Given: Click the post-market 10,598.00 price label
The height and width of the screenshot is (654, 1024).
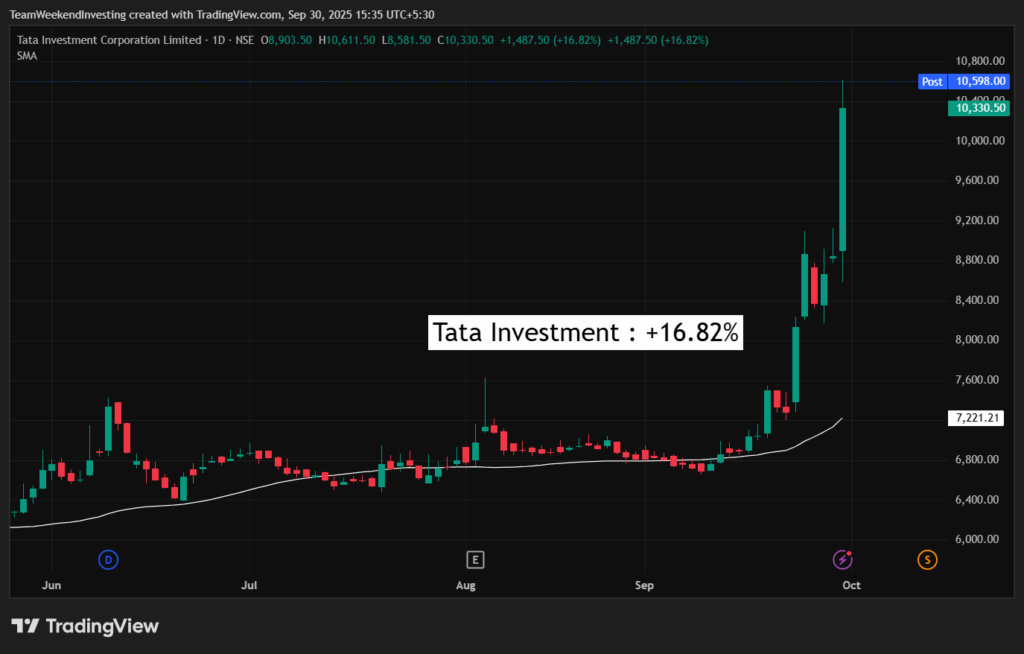Looking at the screenshot, I should pos(979,81).
